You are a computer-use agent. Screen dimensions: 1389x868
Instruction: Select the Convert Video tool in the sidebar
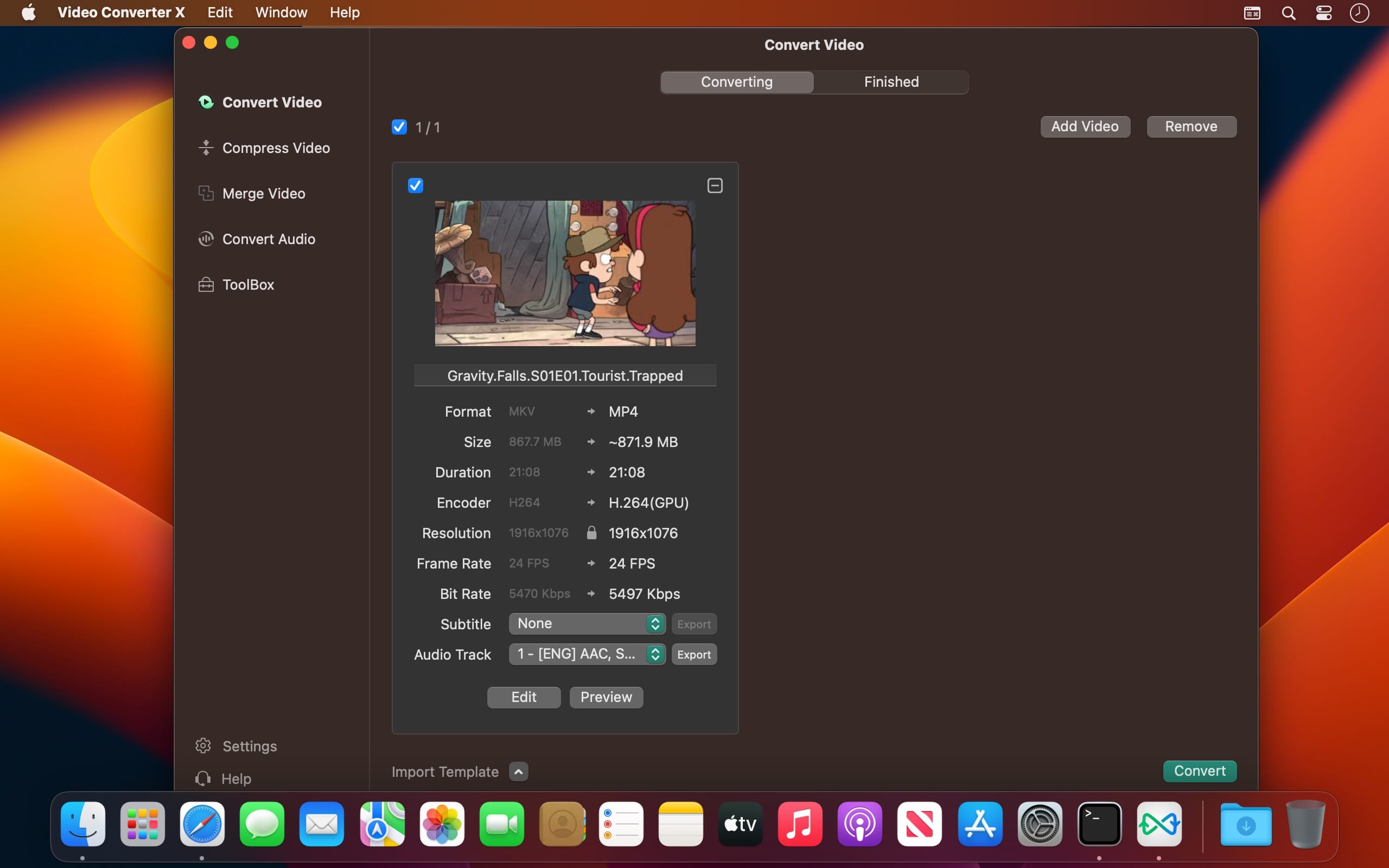(x=271, y=102)
